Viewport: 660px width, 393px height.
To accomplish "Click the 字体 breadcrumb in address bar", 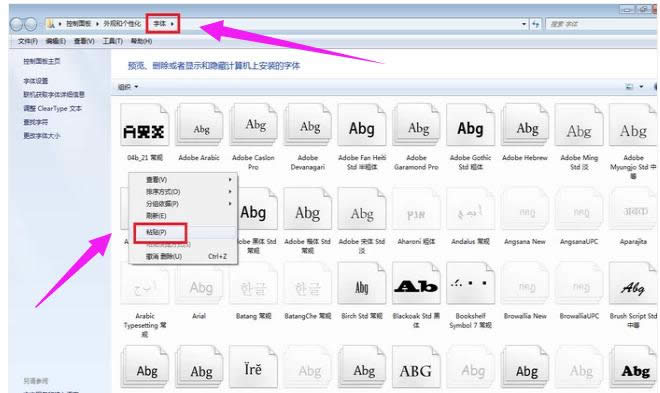I will coord(160,24).
